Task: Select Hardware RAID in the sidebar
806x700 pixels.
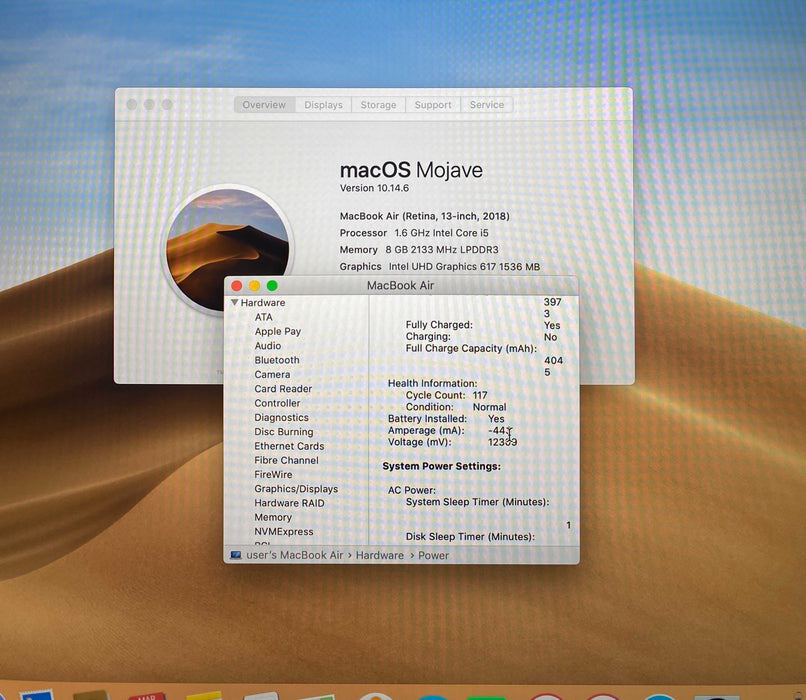Action: (289, 503)
